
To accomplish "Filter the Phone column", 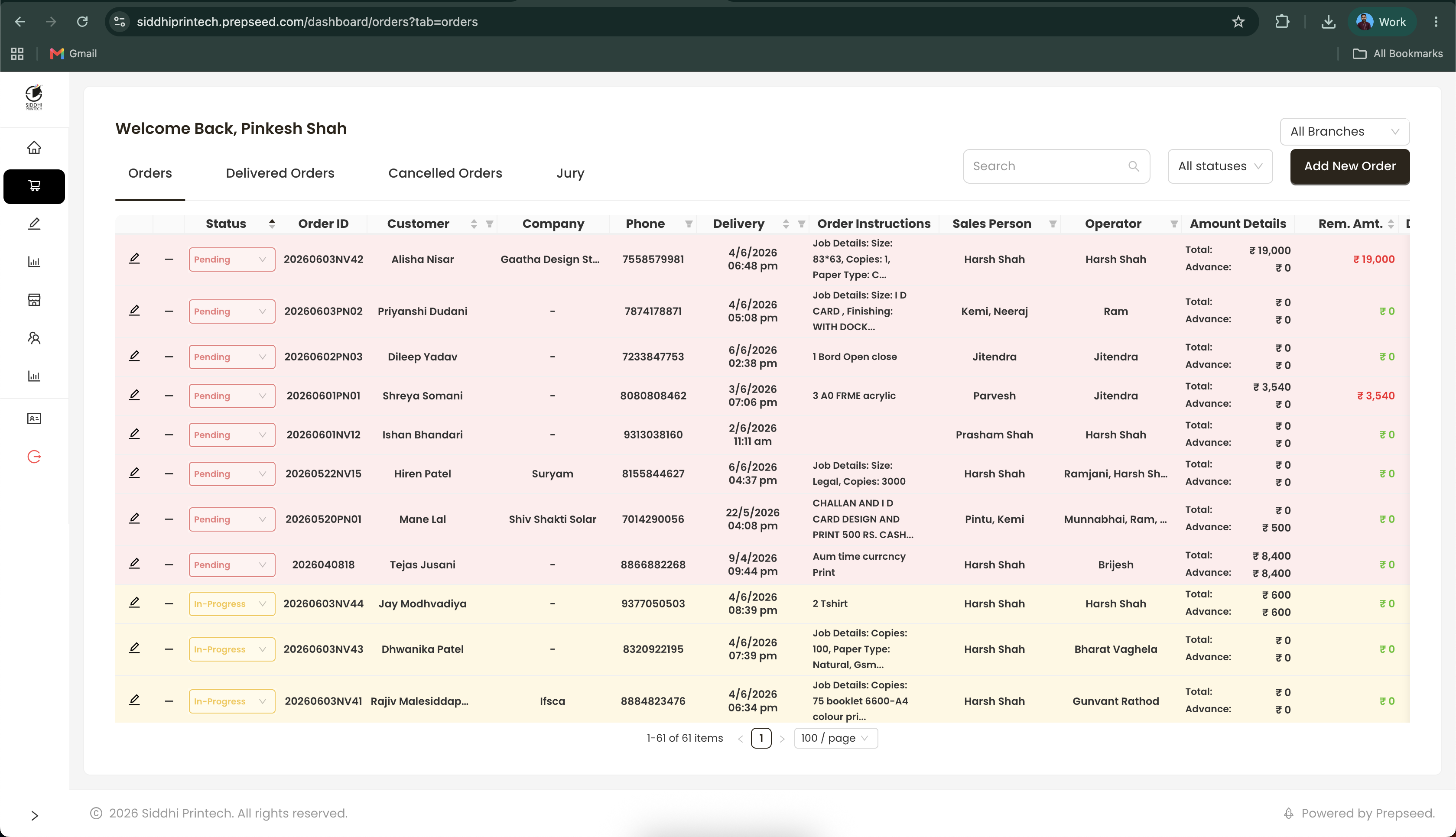I will coord(689,224).
